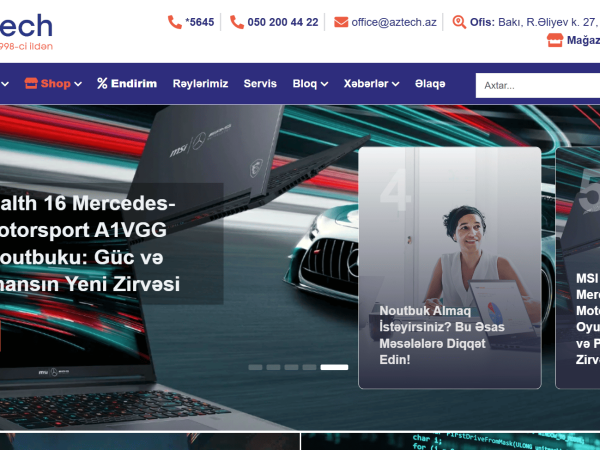The height and width of the screenshot is (450, 600).
Task: Go to the Servis page
Action: coord(260,83)
